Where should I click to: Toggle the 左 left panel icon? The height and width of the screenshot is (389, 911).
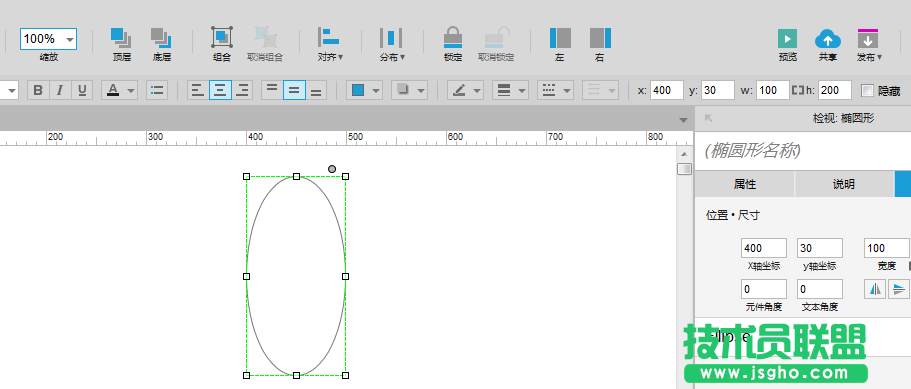[x=560, y=38]
